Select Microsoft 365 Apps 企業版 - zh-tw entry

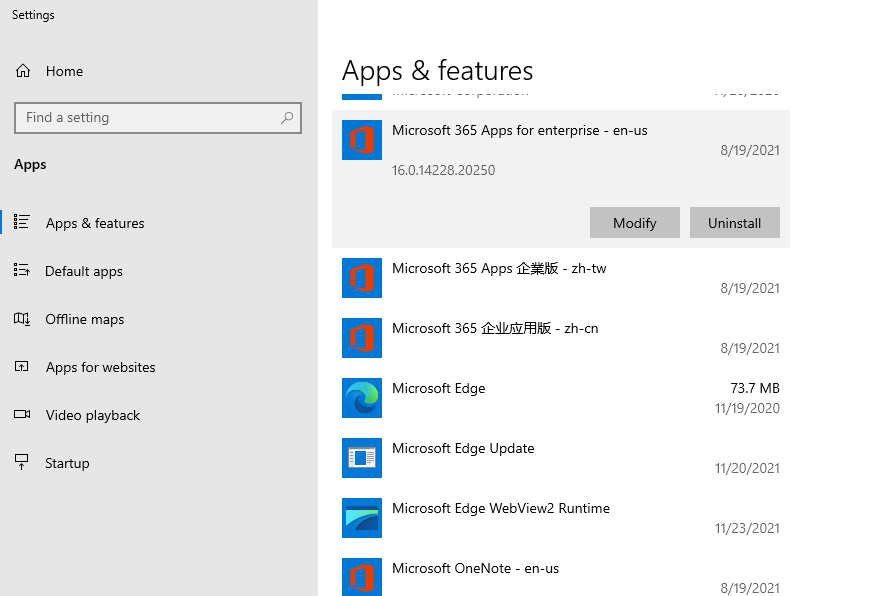(x=561, y=278)
